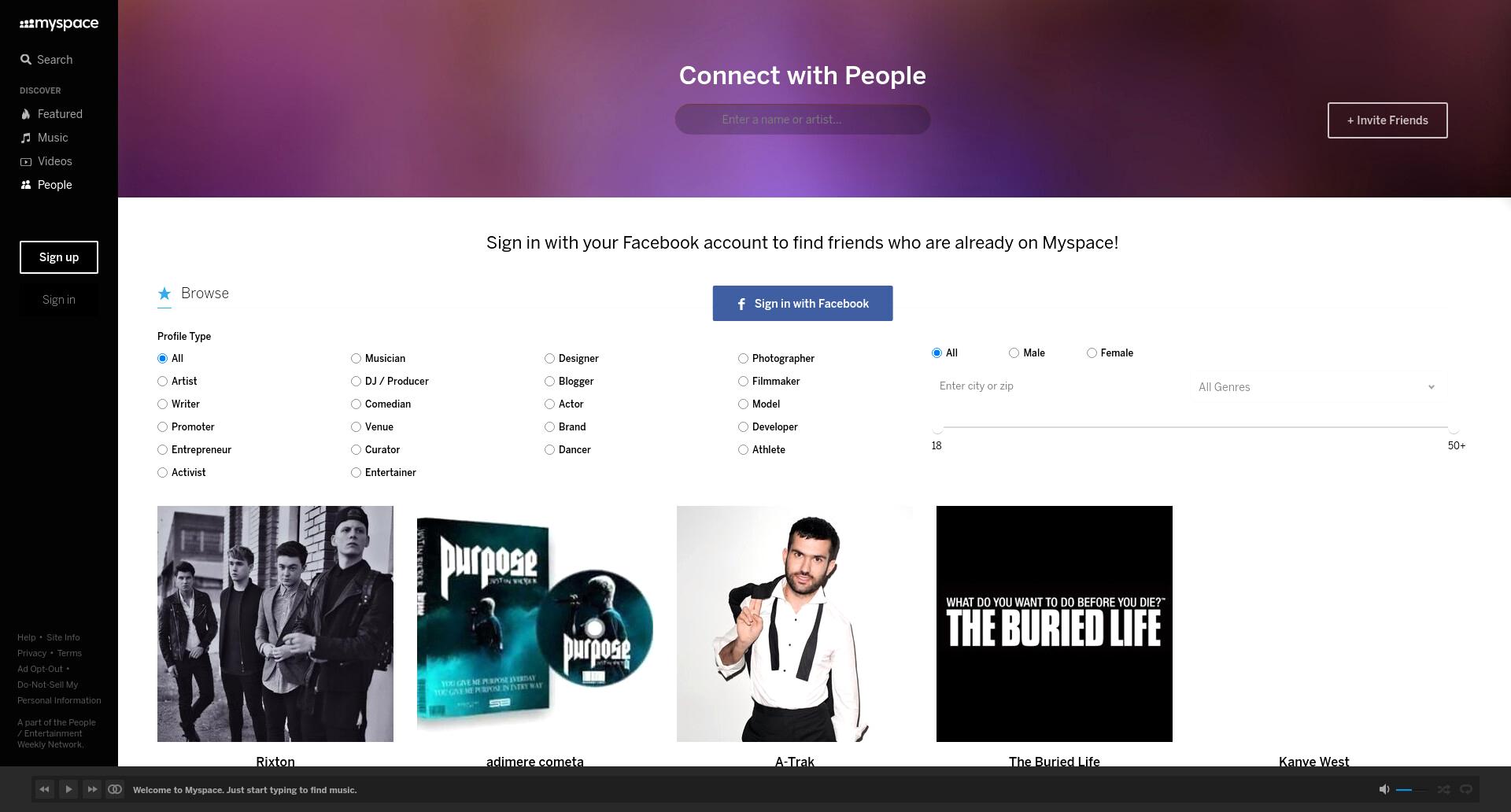The image size is (1511, 812).
Task: Select Athlete profile type
Action: tap(744, 450)
